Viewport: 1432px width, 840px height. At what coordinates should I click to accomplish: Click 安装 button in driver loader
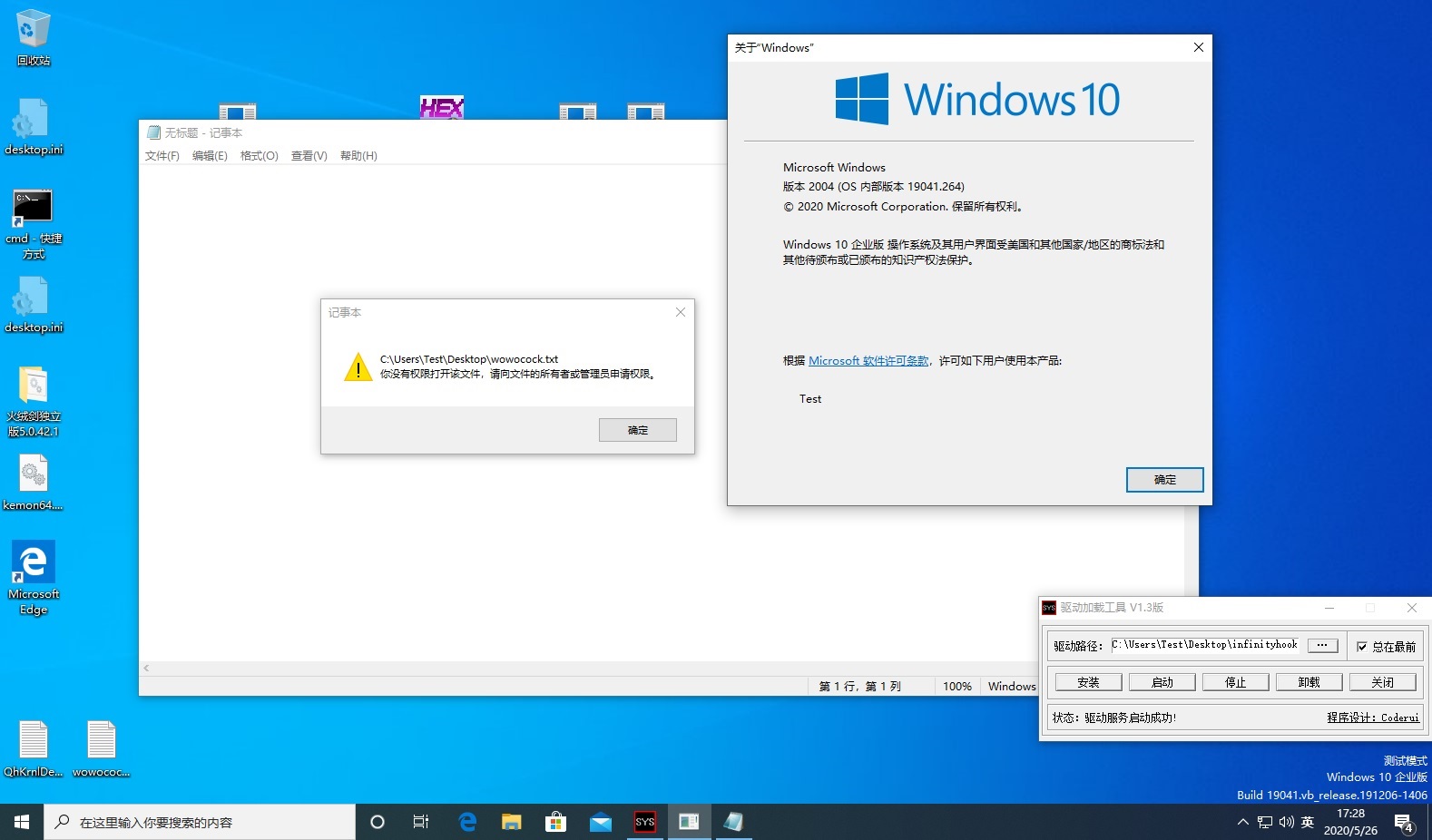[x=1088, y=682]
